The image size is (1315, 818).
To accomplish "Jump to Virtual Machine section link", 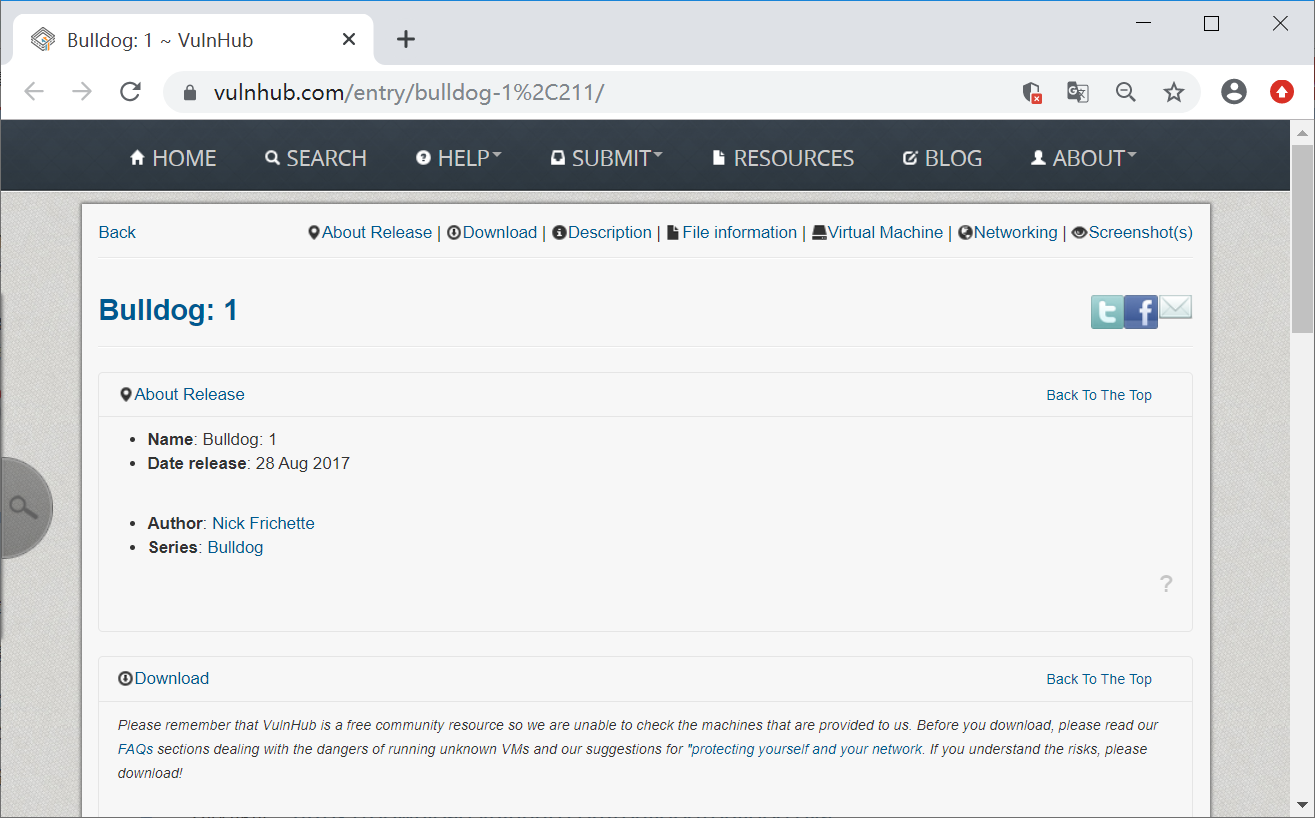I will coord(877,232).
